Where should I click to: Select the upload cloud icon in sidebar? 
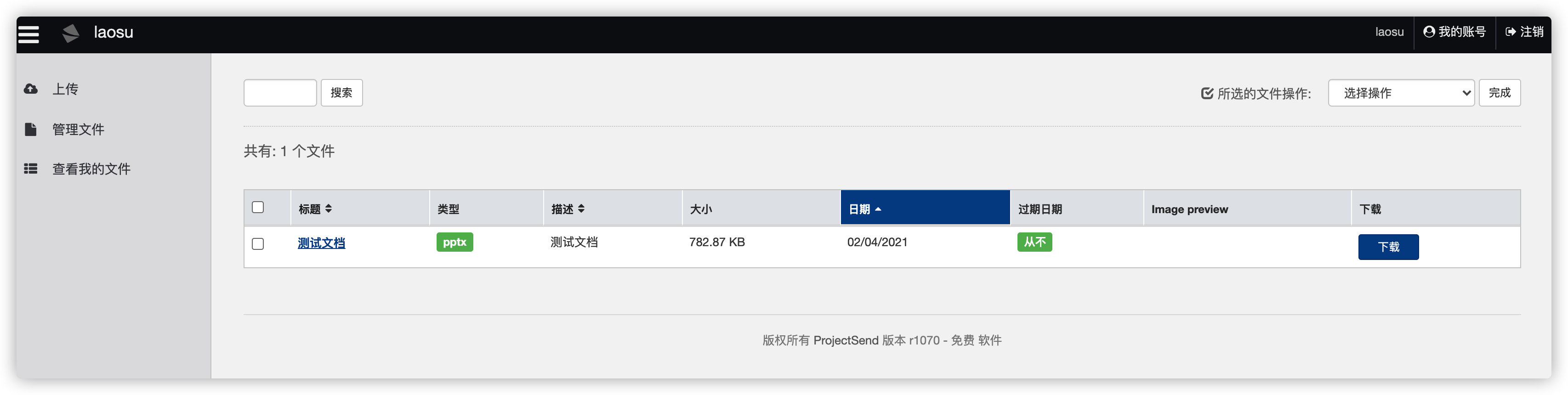click(30, 89)
